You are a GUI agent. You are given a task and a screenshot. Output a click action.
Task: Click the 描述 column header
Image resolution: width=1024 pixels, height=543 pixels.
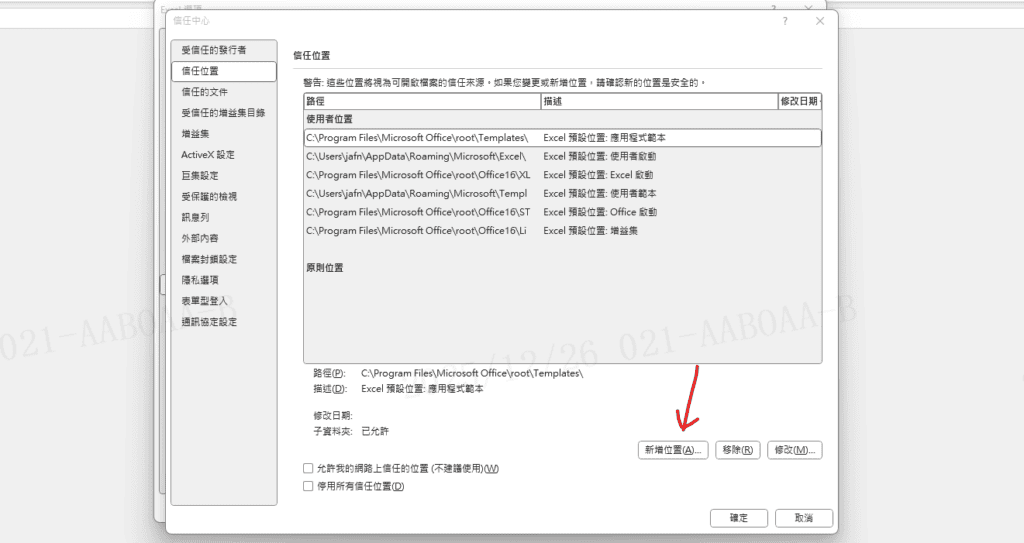(657, 102)
